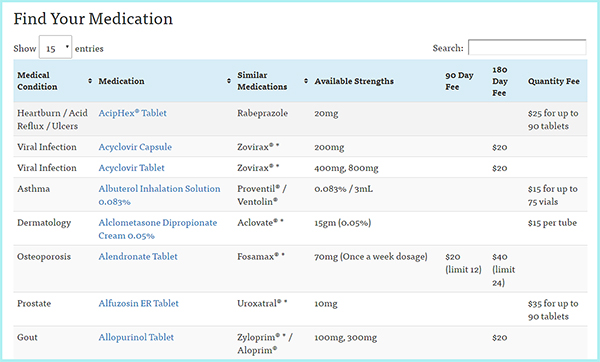Image resolution: width=600 pixels, height=362 pixels.
Task: Click the 100mg, 300mg strengths cell
Action: (346, 338)
